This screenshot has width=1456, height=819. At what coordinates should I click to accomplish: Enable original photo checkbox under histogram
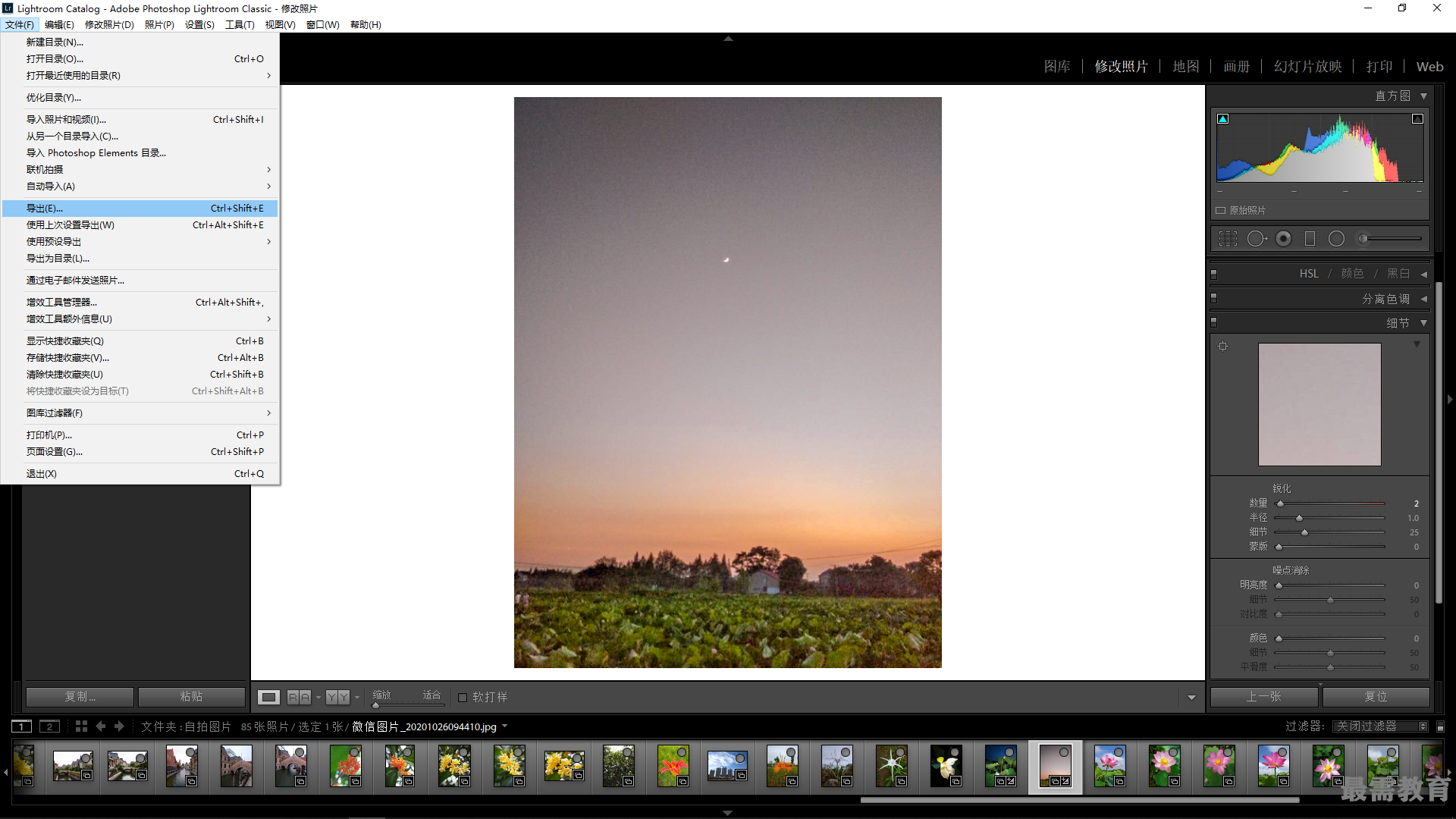[1221, 211]
